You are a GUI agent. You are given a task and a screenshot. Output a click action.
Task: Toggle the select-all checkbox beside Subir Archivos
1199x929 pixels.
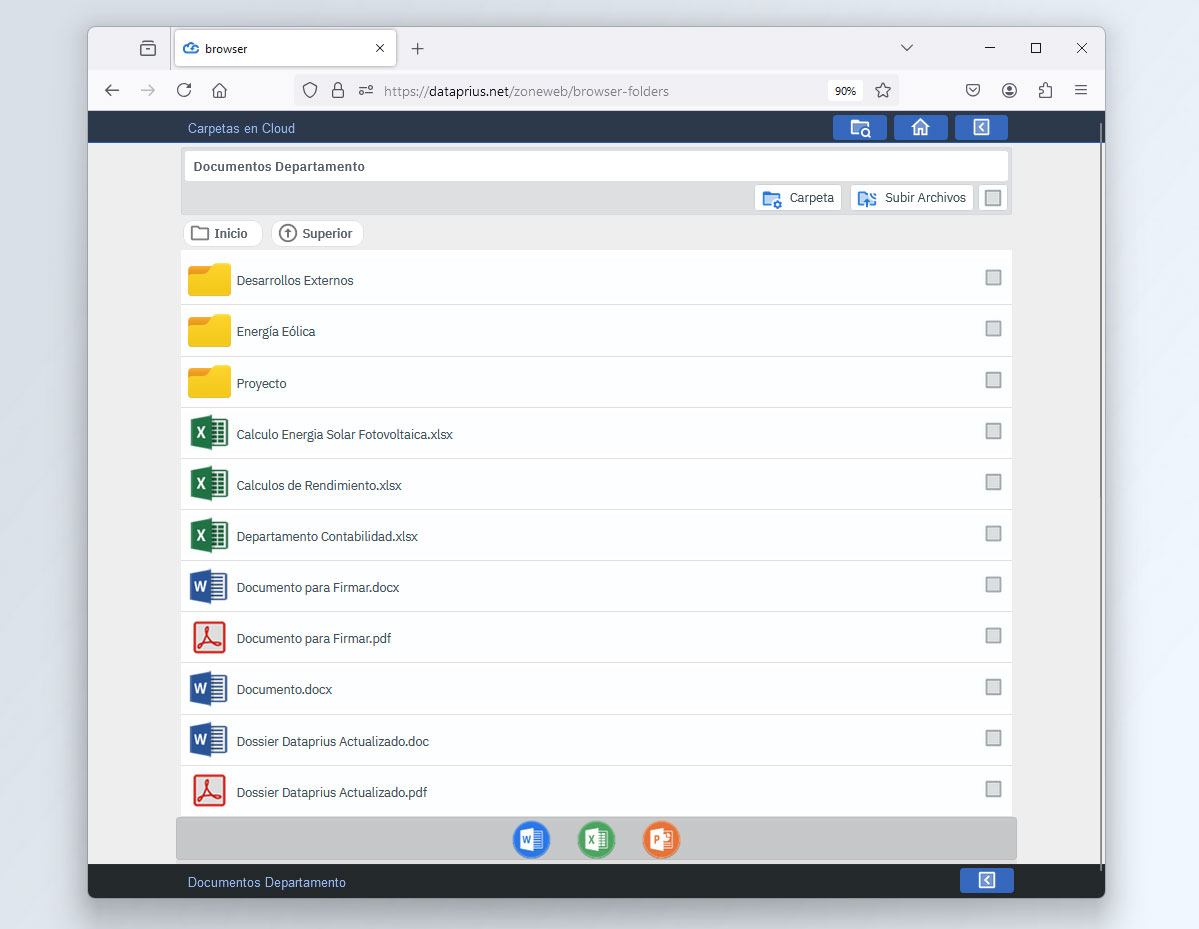point(993,198)
